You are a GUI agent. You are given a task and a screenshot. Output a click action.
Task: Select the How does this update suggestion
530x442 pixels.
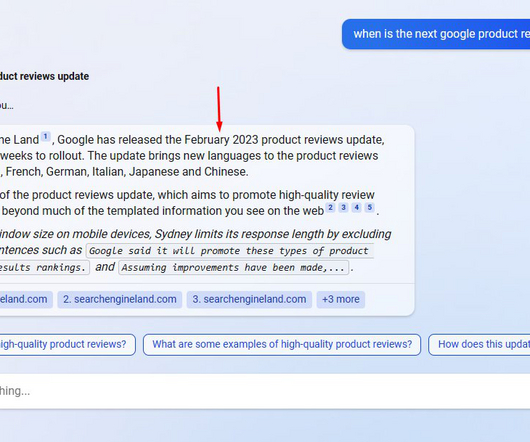tap(479, 344)
